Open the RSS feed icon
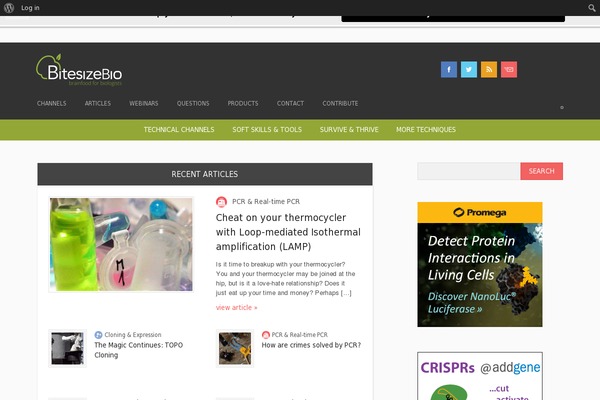600x400 pixels. click(x=489, y=70)
